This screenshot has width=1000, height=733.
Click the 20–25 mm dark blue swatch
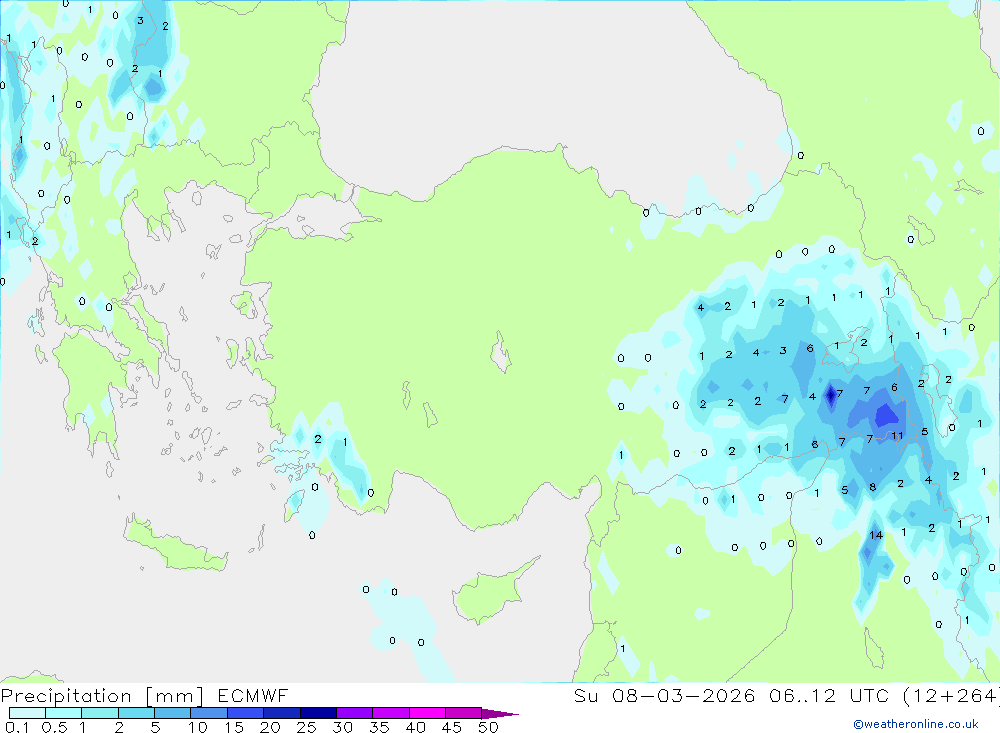tap(282, 713)
